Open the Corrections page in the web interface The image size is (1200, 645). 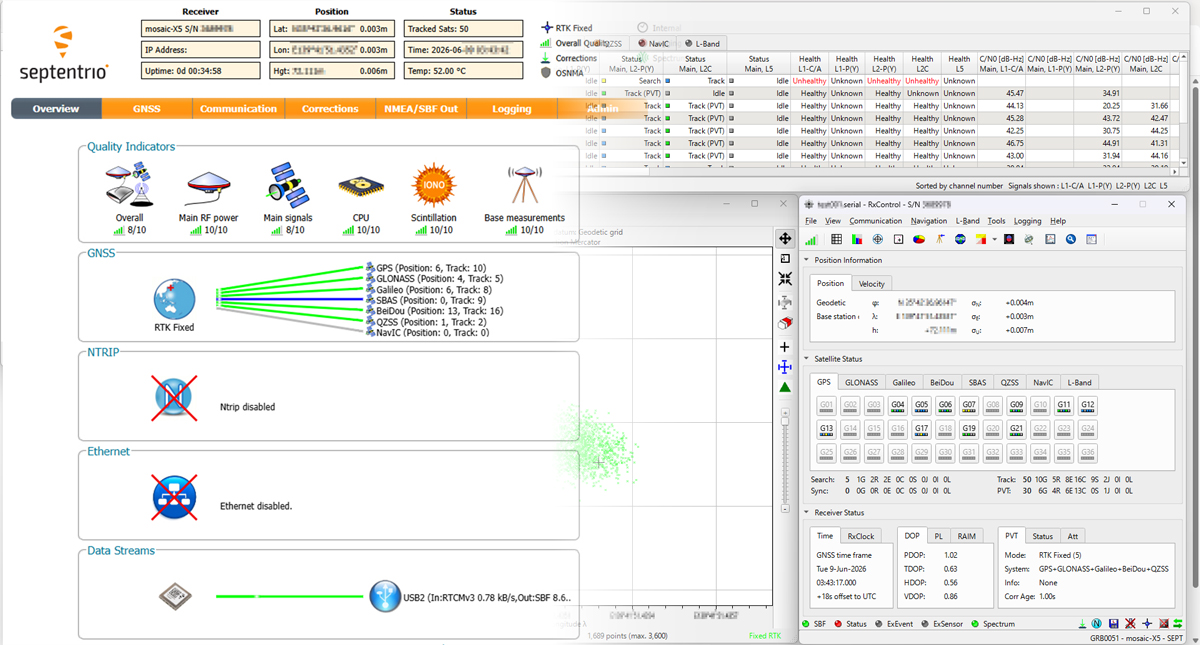point(330,109)
